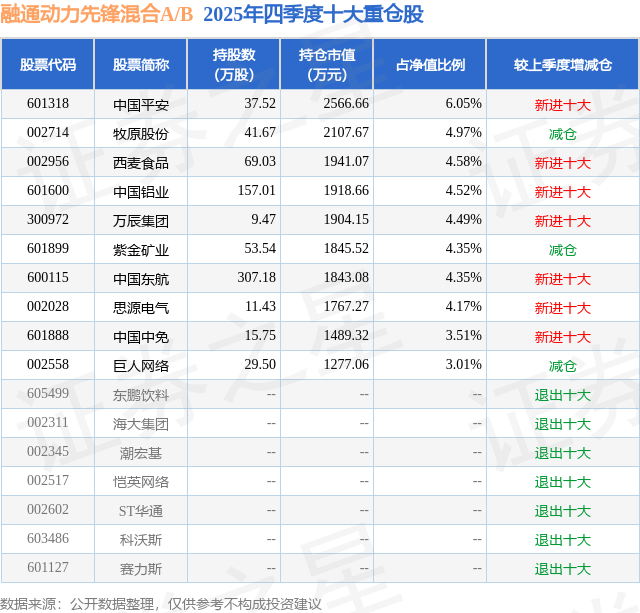
Task: Click the 较上季度增减仓 column header
Action: coord(563,64)
